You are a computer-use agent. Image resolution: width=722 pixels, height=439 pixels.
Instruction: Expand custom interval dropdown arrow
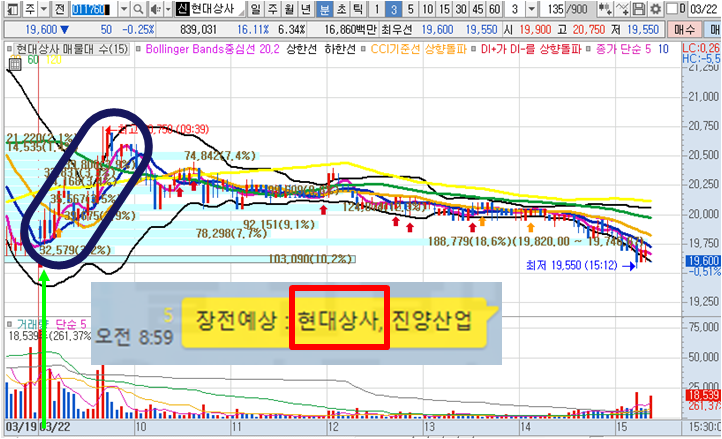coord(532,9)
